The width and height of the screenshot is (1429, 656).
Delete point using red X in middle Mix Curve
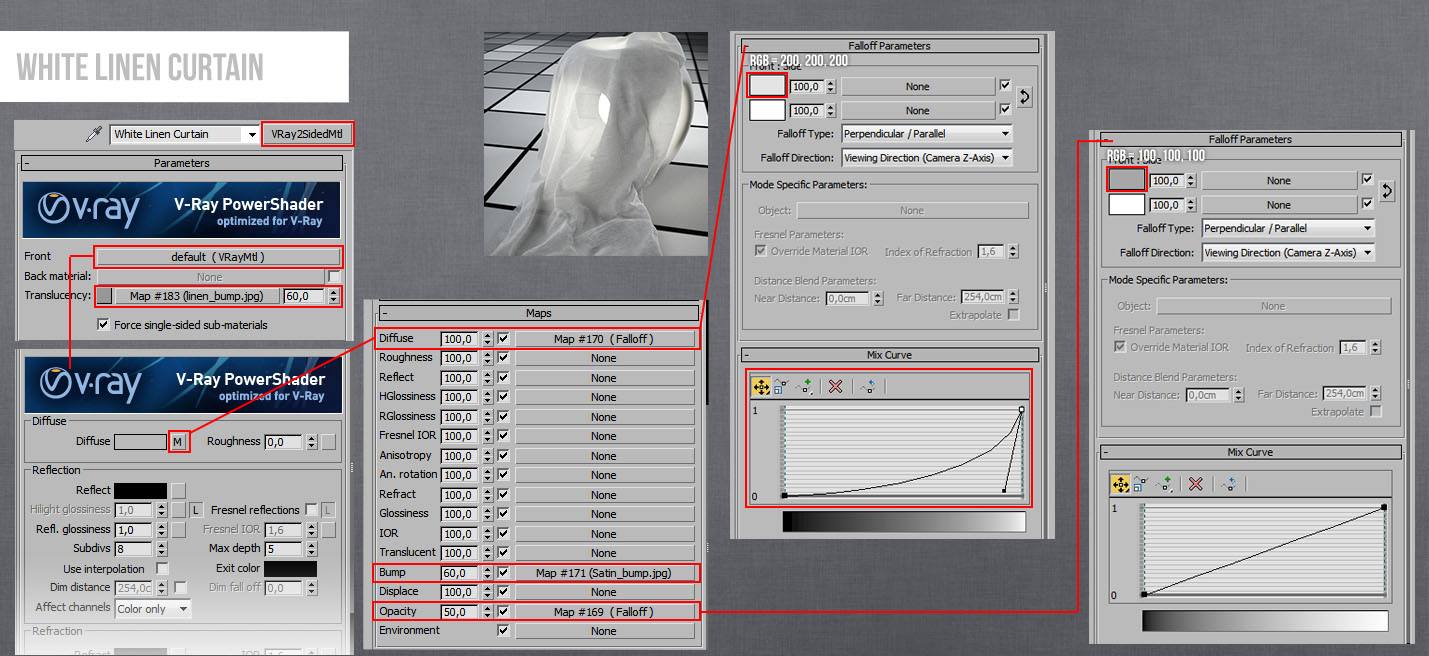(836, 386)
